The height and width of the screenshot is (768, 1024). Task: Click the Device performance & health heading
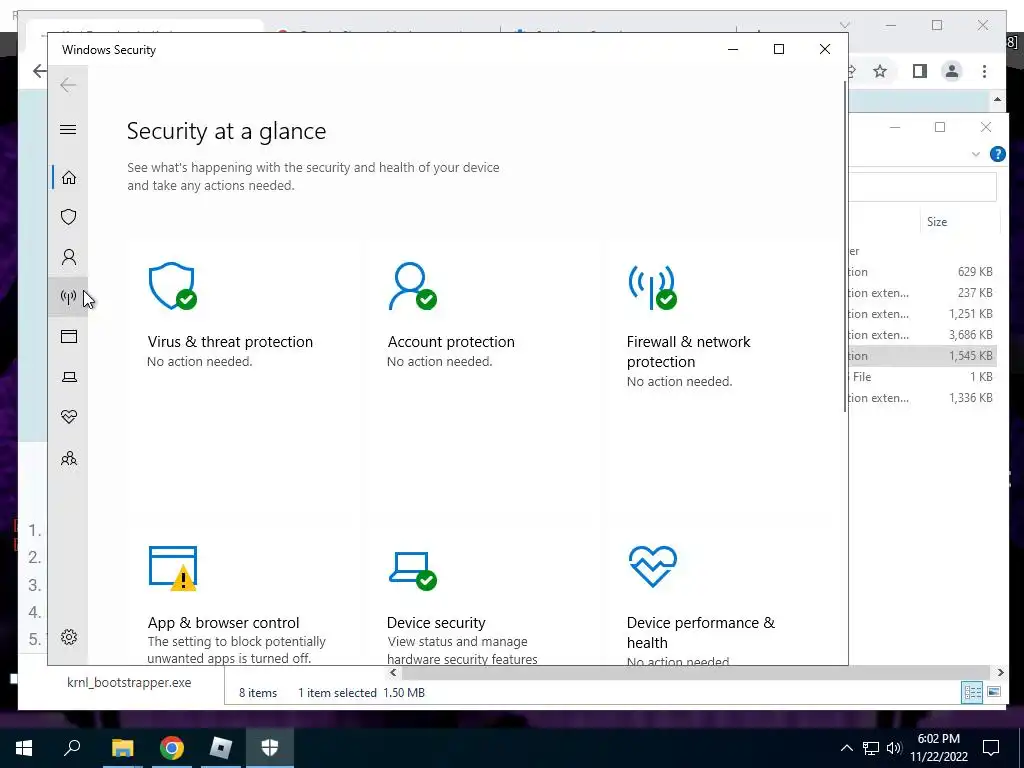(x=701, y=632)
